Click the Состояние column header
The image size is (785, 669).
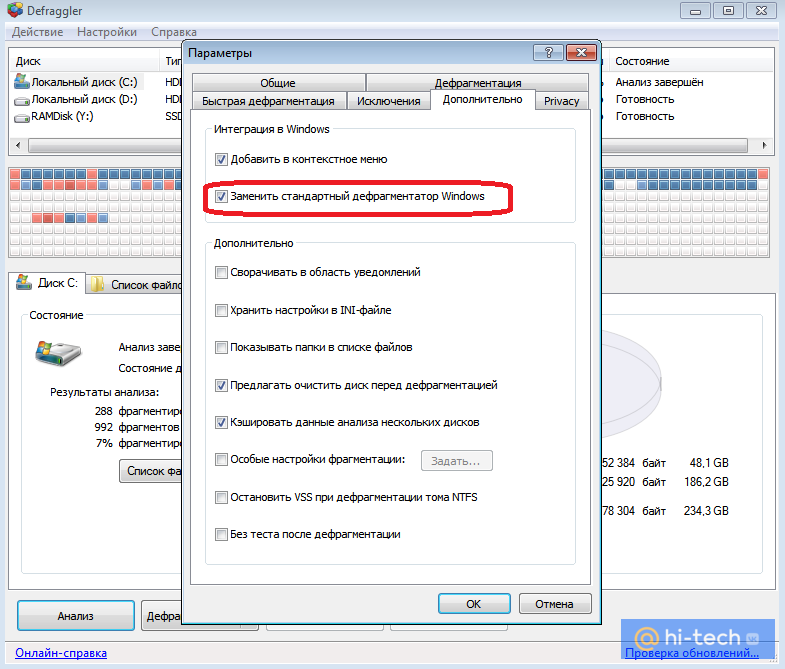(690, 61)
